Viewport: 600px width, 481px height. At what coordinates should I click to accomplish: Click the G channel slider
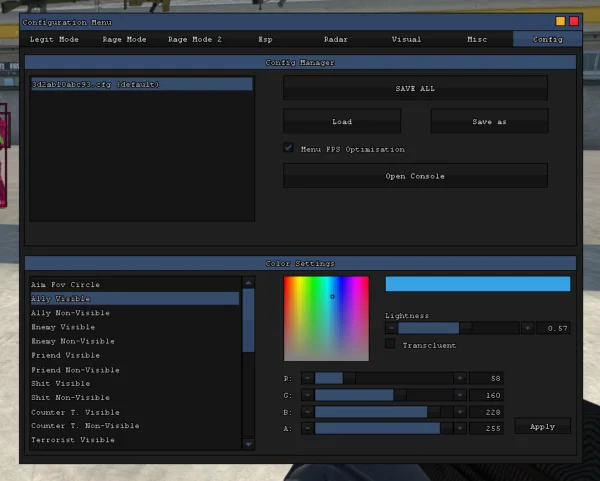384,395
